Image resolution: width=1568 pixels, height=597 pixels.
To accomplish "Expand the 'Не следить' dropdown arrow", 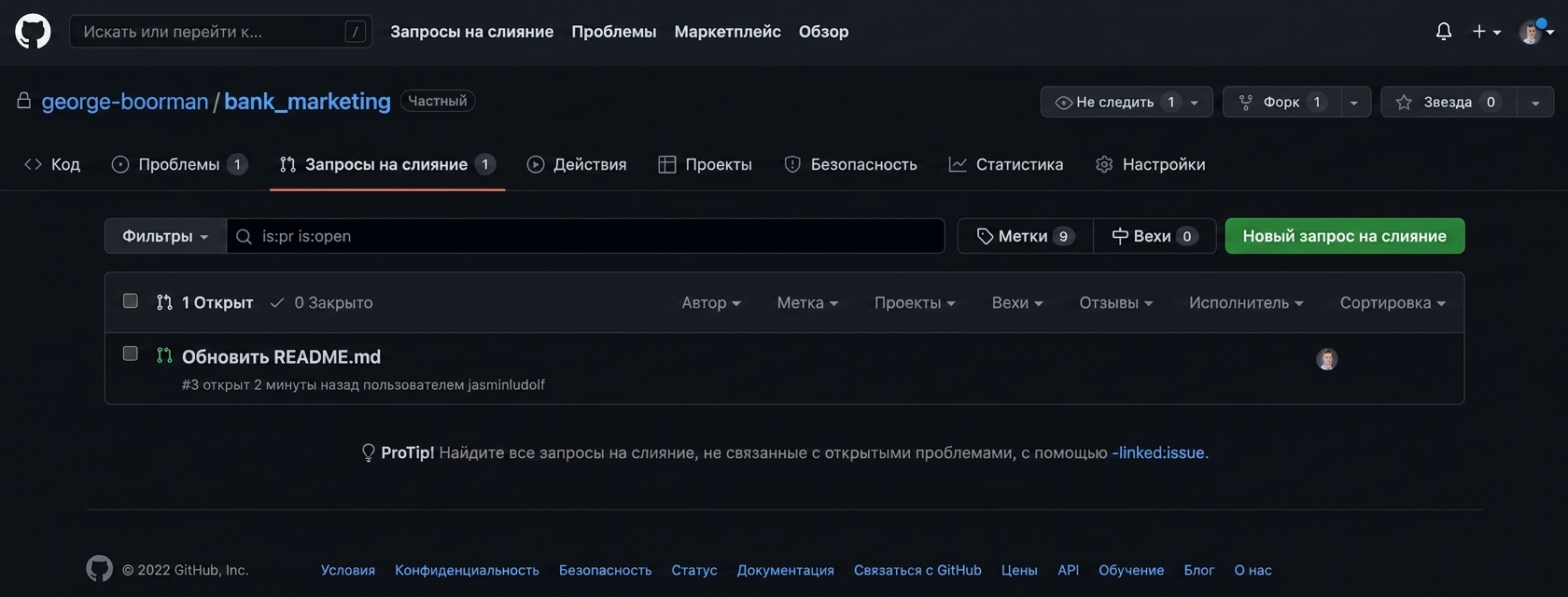I will (1196, 102).
